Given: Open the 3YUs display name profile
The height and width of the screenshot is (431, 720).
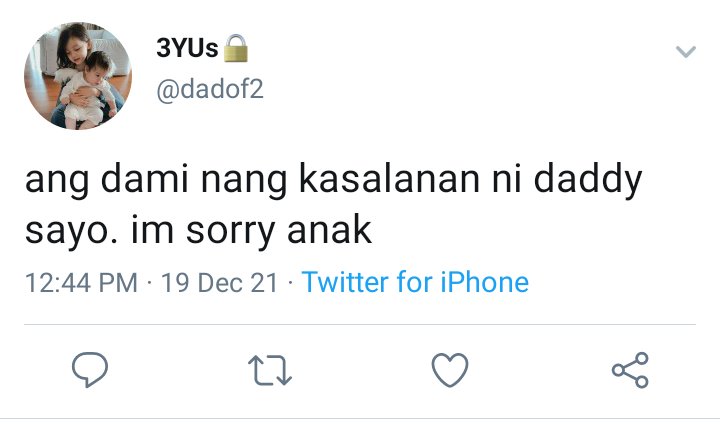Looking at the screenshot, I should point(187,48).
